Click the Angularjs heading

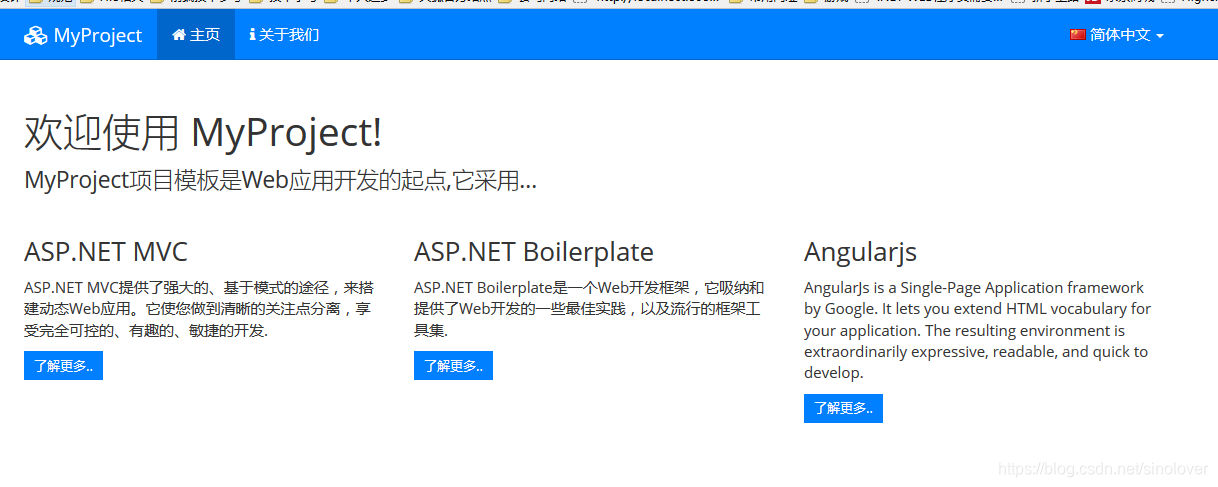[x=860, y=251]
